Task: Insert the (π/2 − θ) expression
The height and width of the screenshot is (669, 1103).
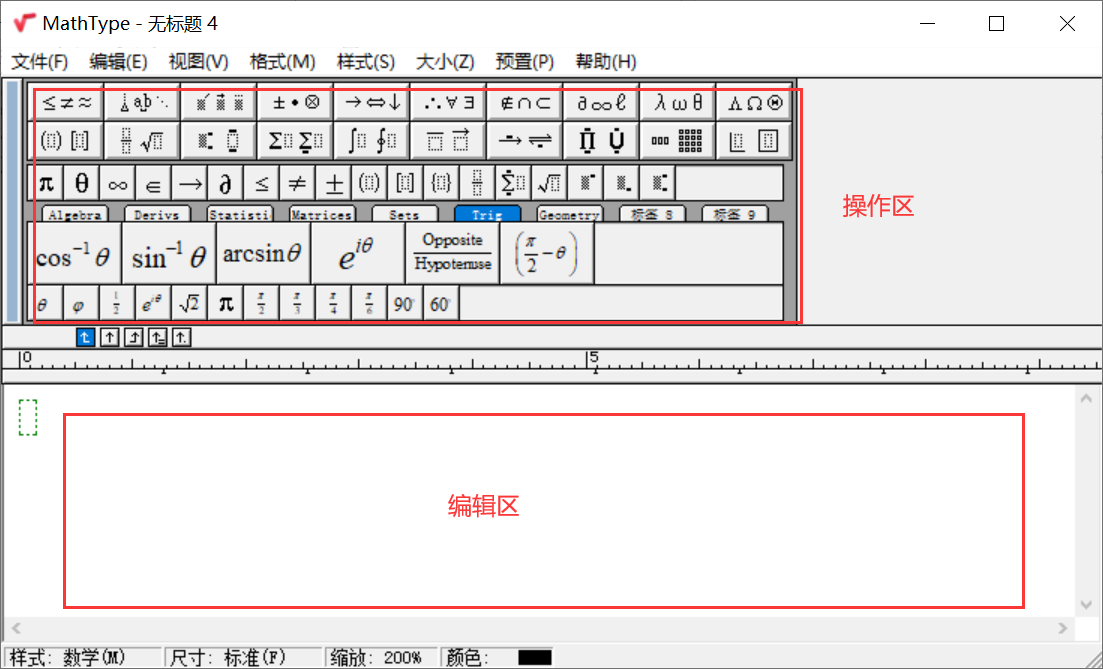Action: click(x=547, y=254)
